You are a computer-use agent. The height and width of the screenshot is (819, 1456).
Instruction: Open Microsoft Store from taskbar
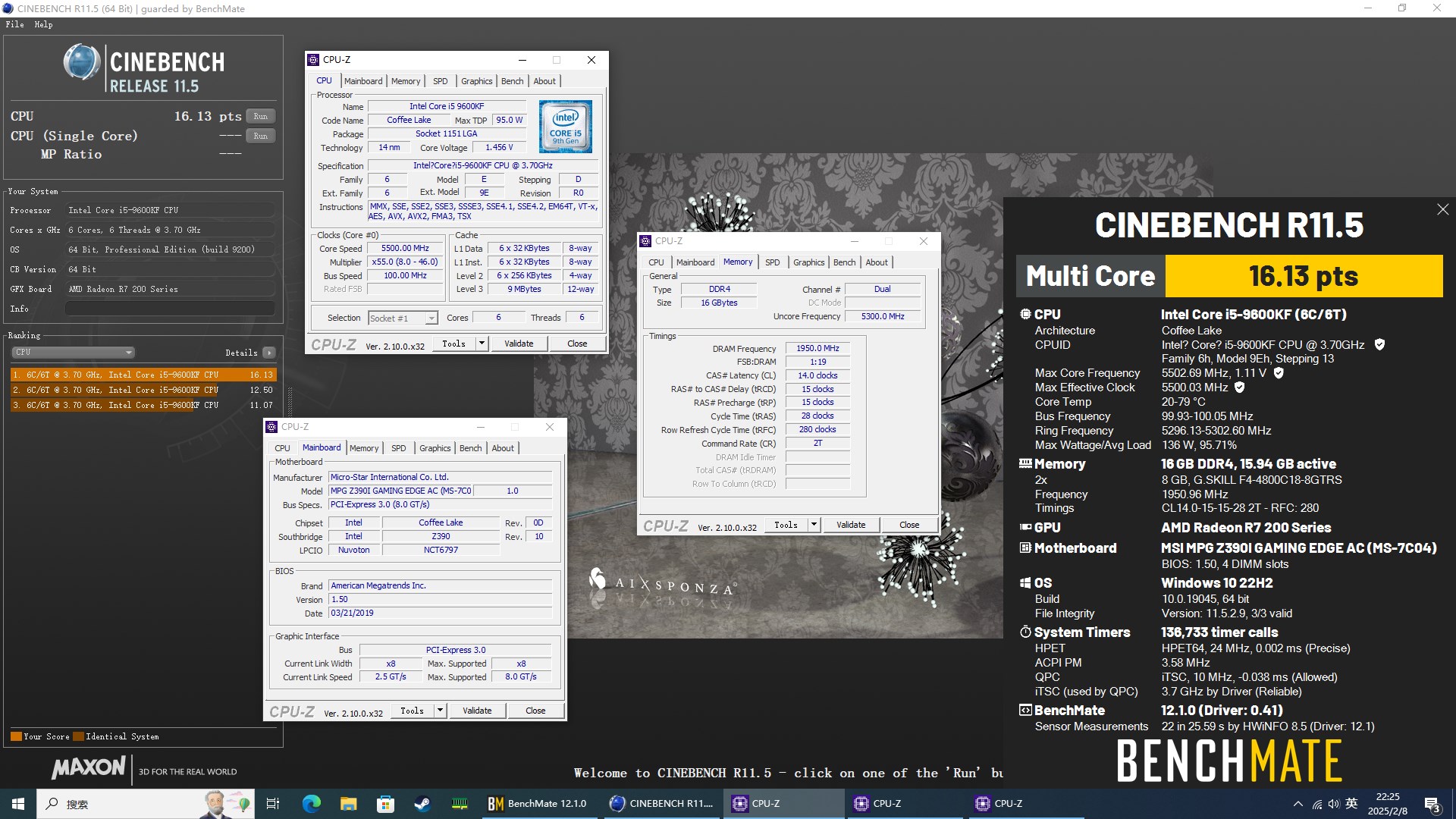pyautogui.click(x=385, y=804)
